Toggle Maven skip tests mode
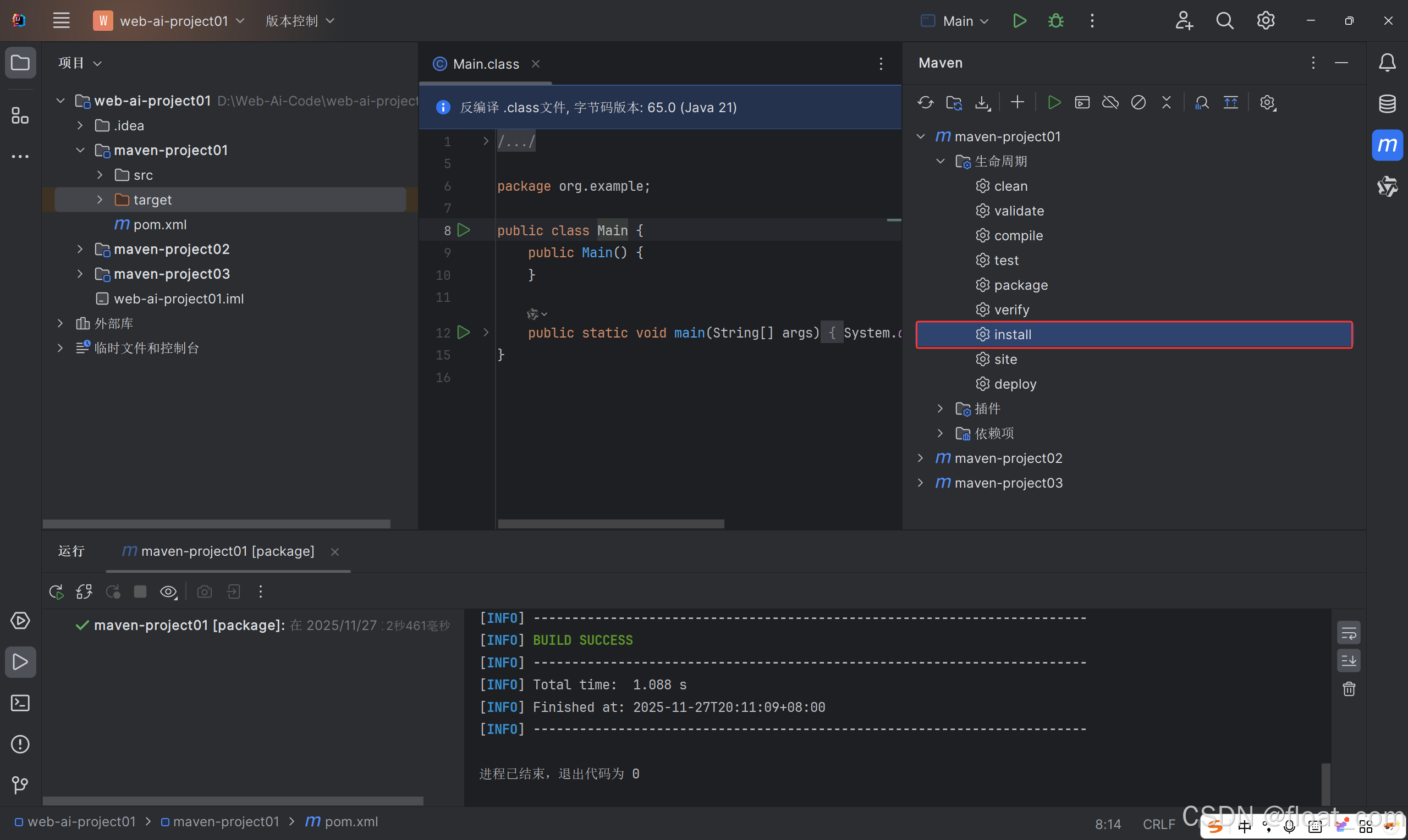Viewport: 1408px width, 840px height. click(1138, 102)
